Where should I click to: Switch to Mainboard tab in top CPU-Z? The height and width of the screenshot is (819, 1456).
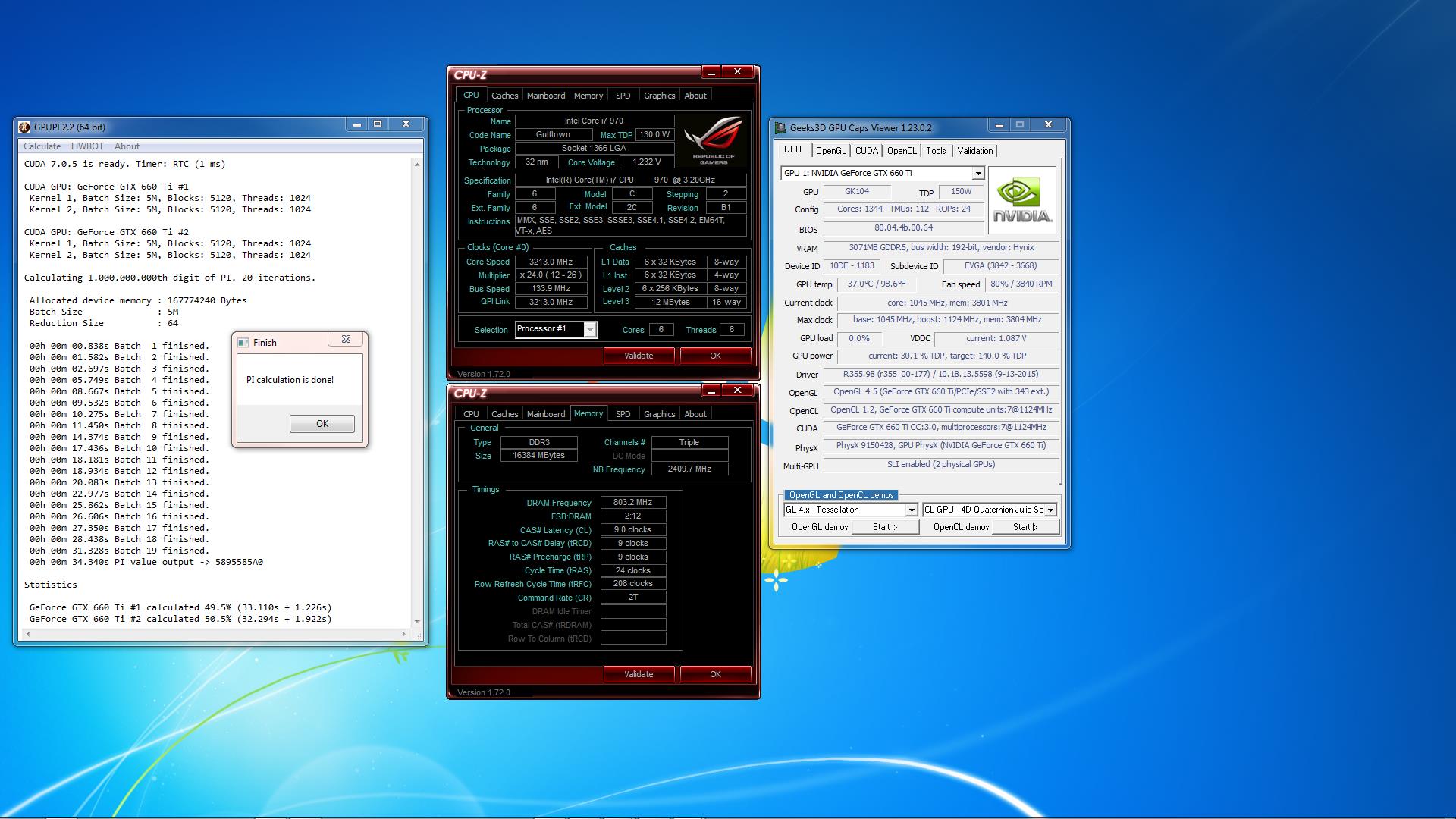click(x=546, y=96)
